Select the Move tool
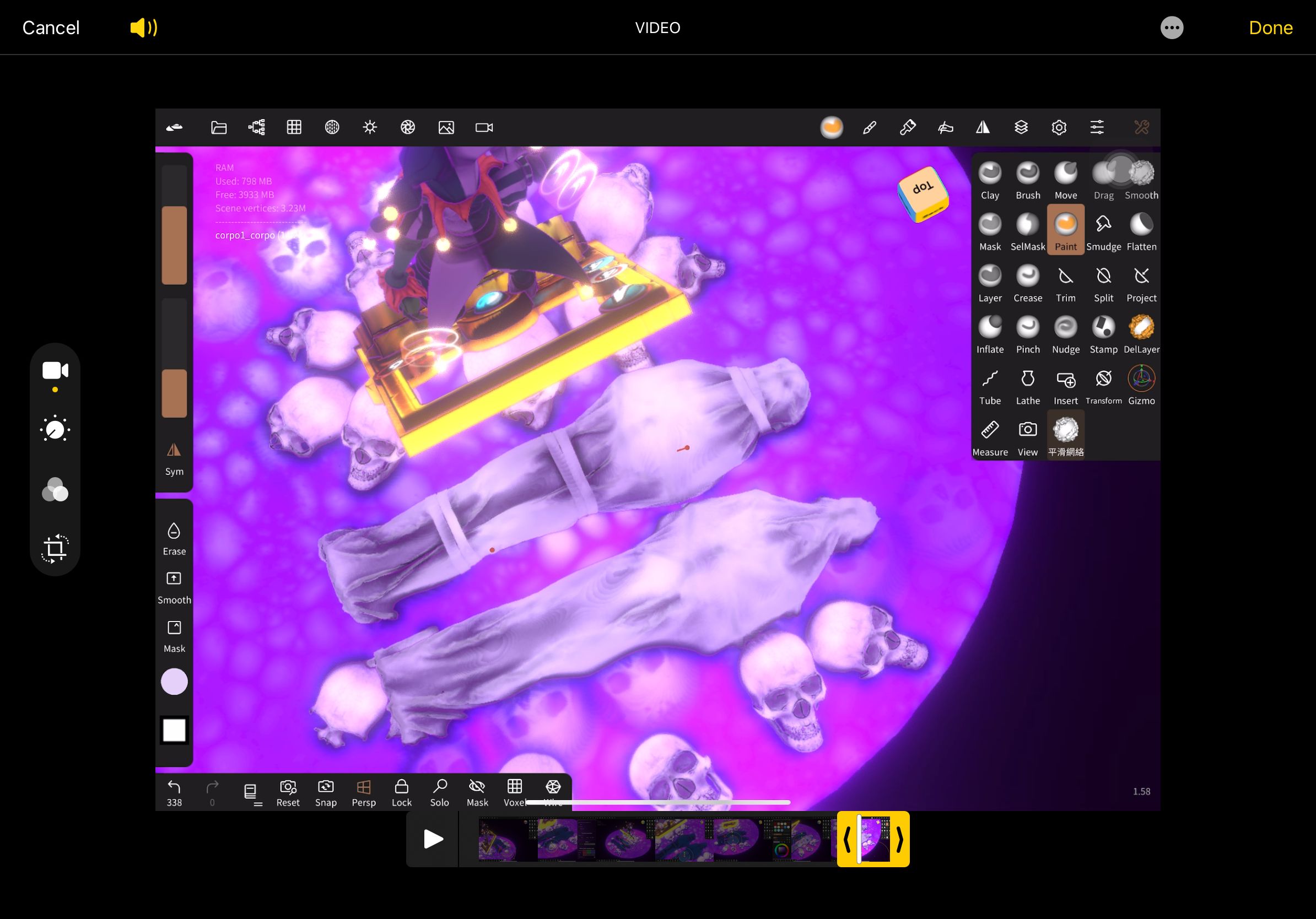This screenshot has width=1316, height=919. 1065,180
